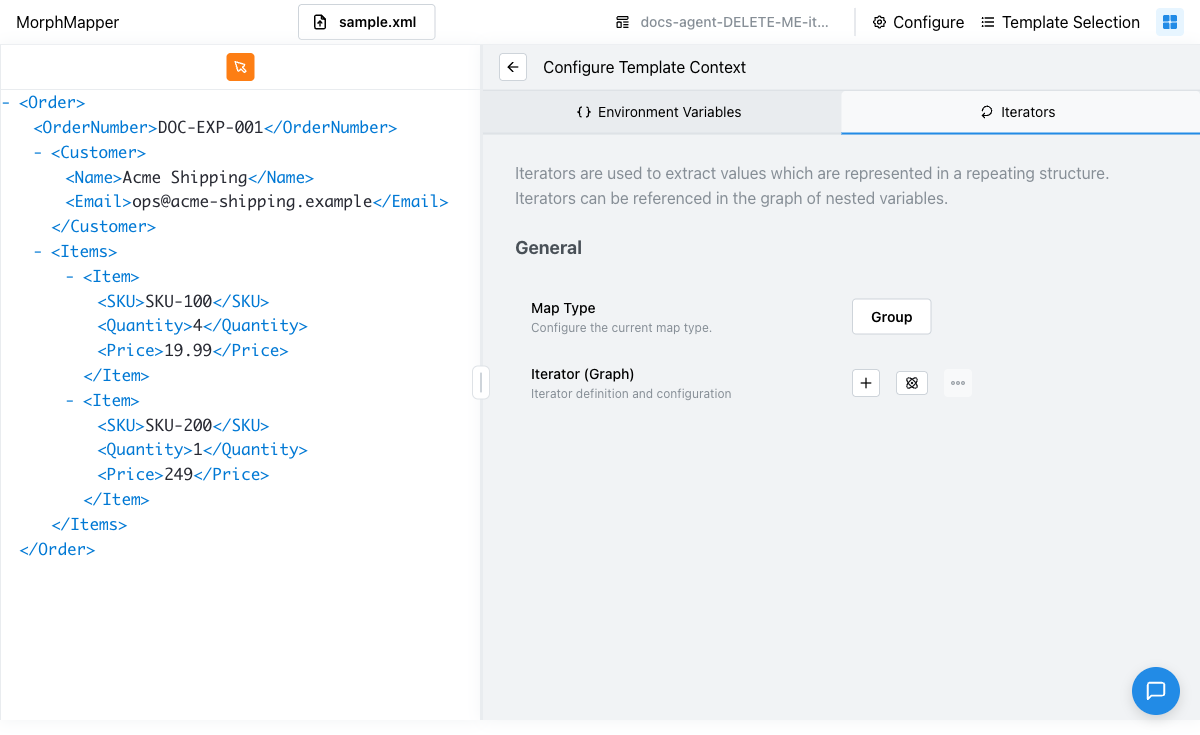
Task: Collapse the Item containing SKU-200
Action: point(70,401)
